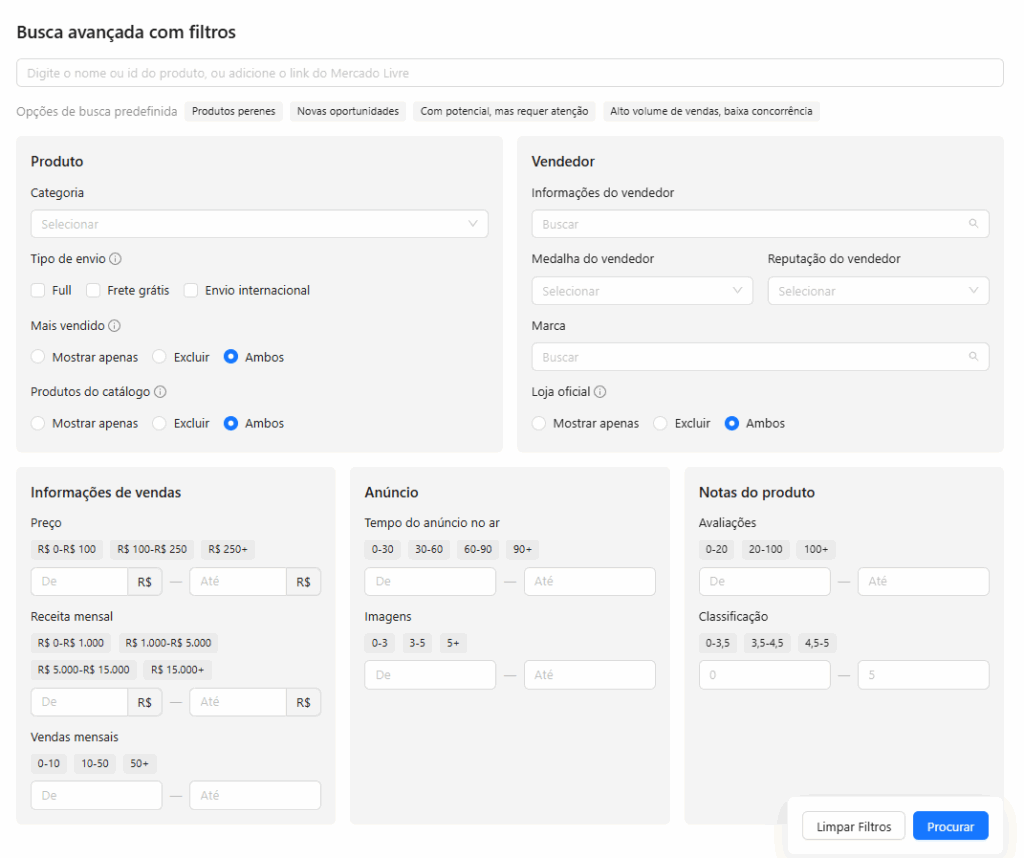Image resolution: width=1024 pixels, height=858 pixels.
Task: Open the Categoria dropdown
Action: [x=259, y=224]
